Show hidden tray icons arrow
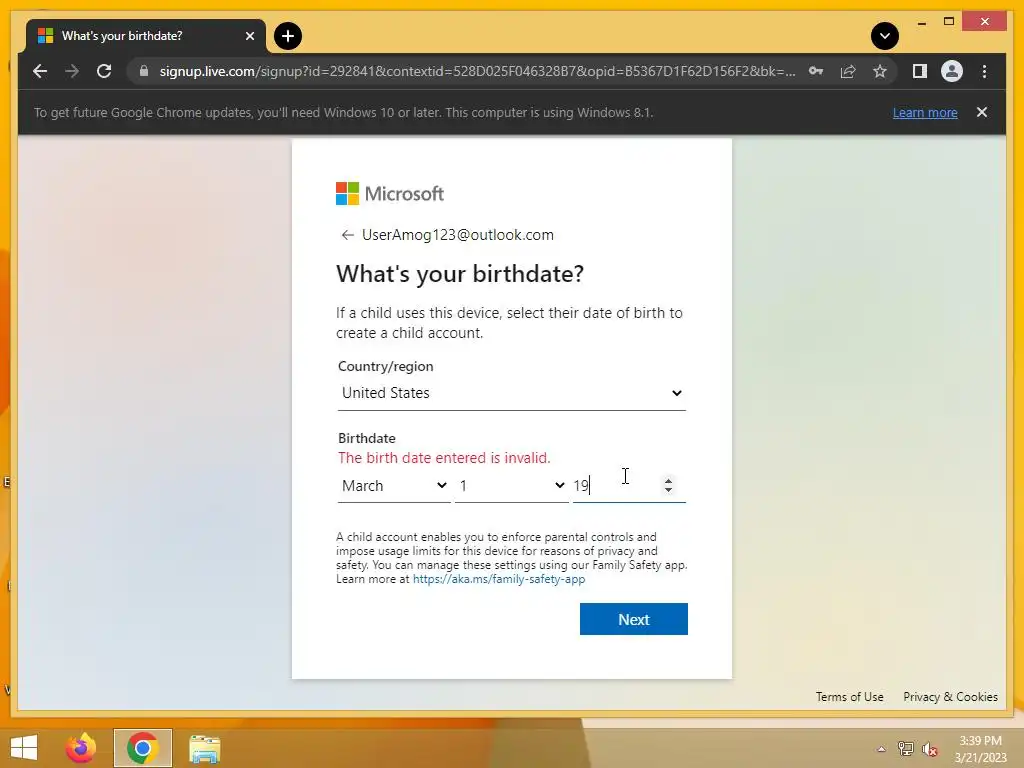The width and height of the screenshot is (1024, 768). click(881, 749)
